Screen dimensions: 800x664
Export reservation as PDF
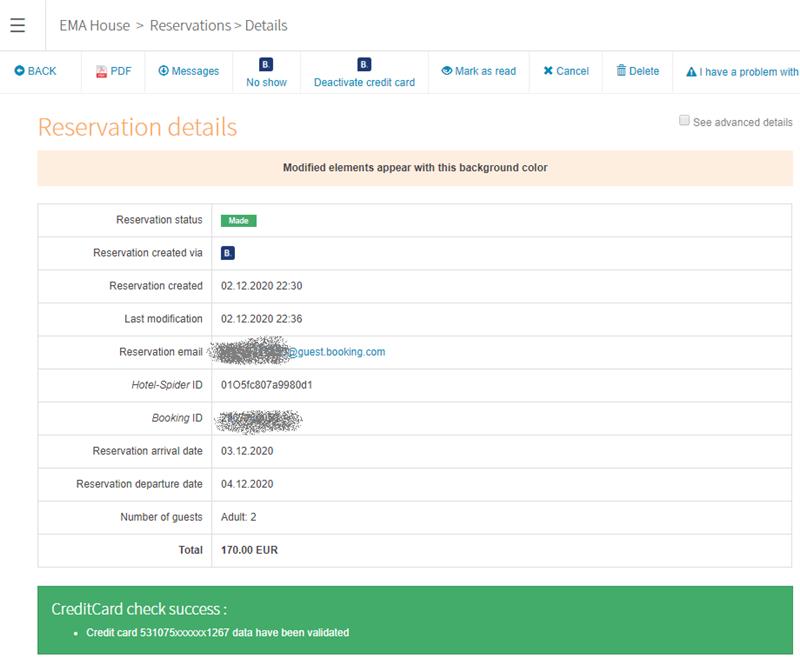[x=113, y=71]
